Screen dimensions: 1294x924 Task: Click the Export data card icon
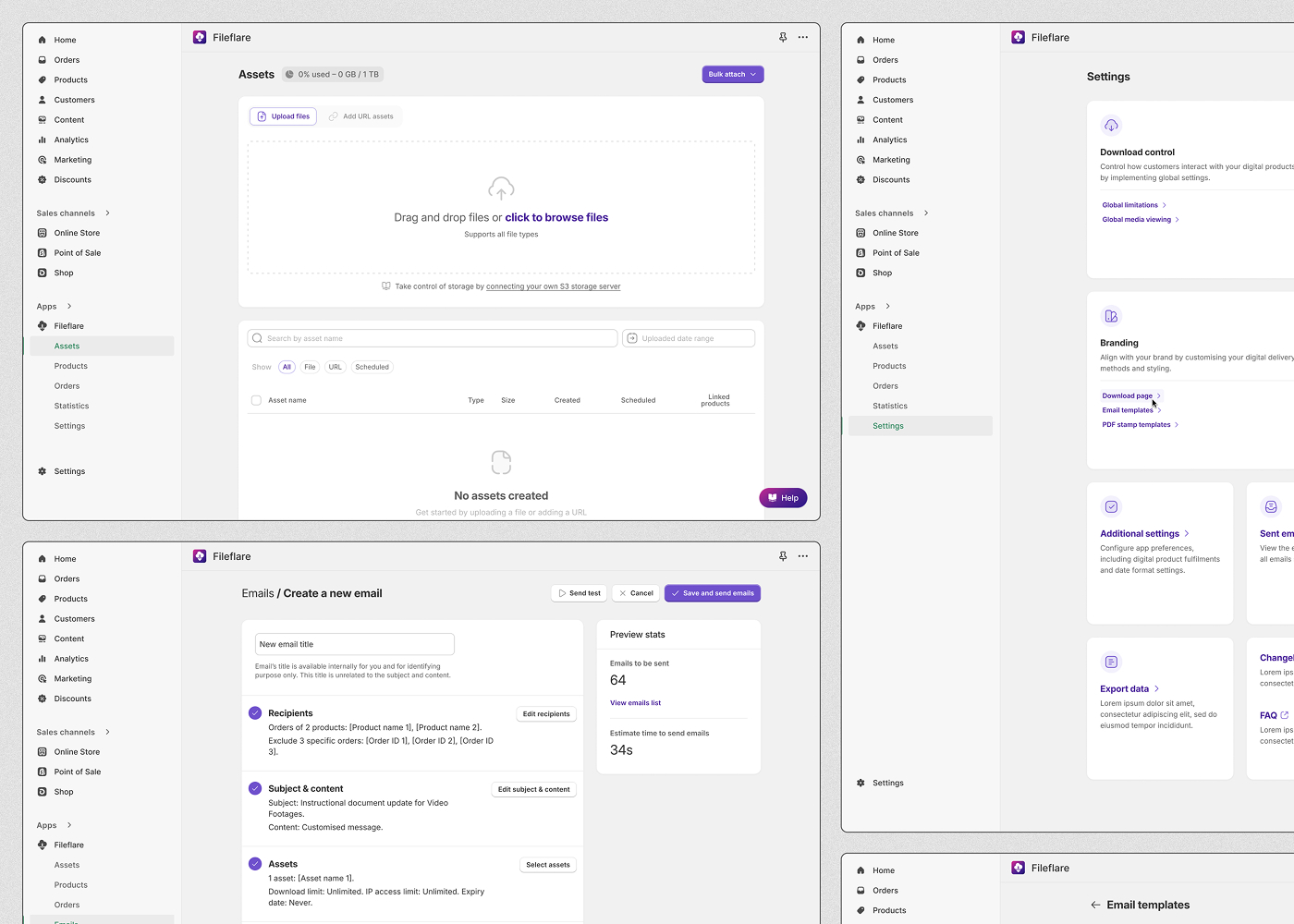1111,662
